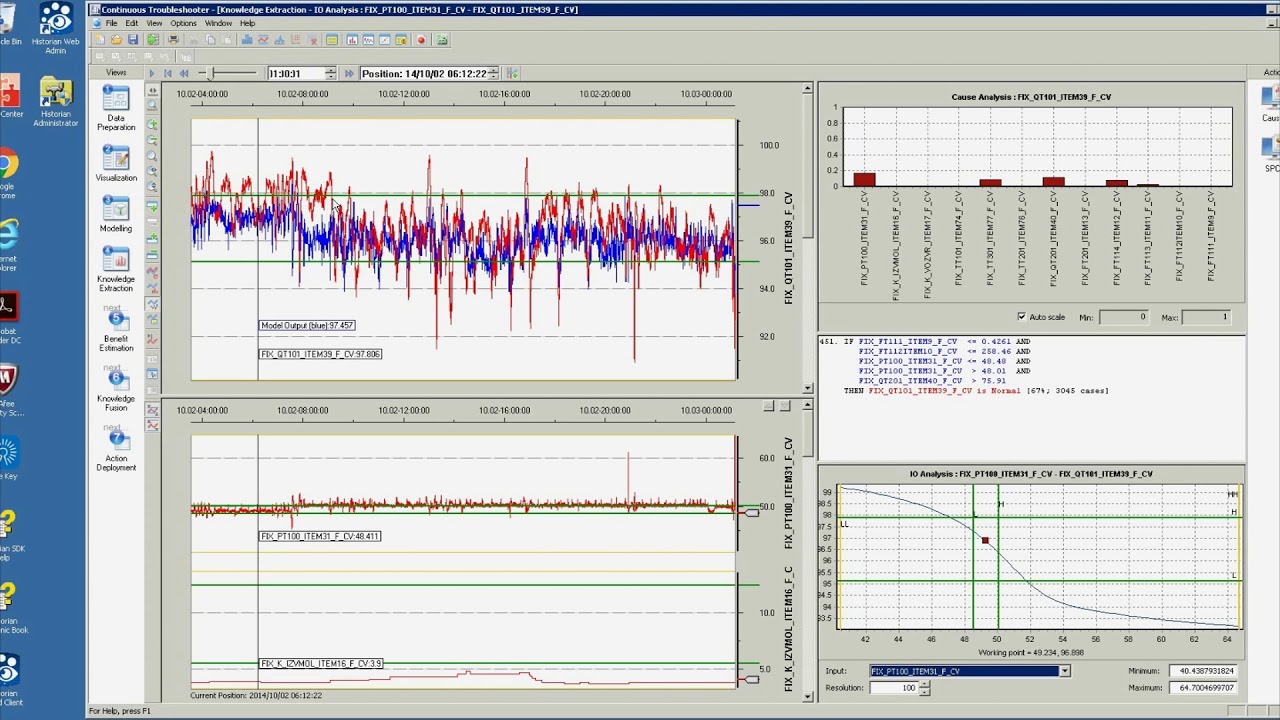The height and width of the screenshot is (720, 1280).
Task: Open the Window menu
Action: coord(218,23)
